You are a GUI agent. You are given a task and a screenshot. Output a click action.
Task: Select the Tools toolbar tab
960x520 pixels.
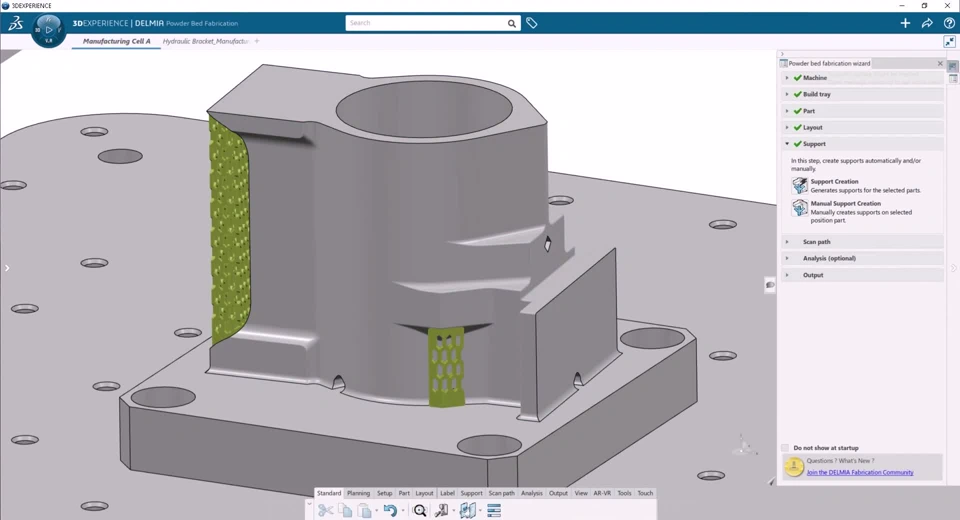(x=624, y=493)
